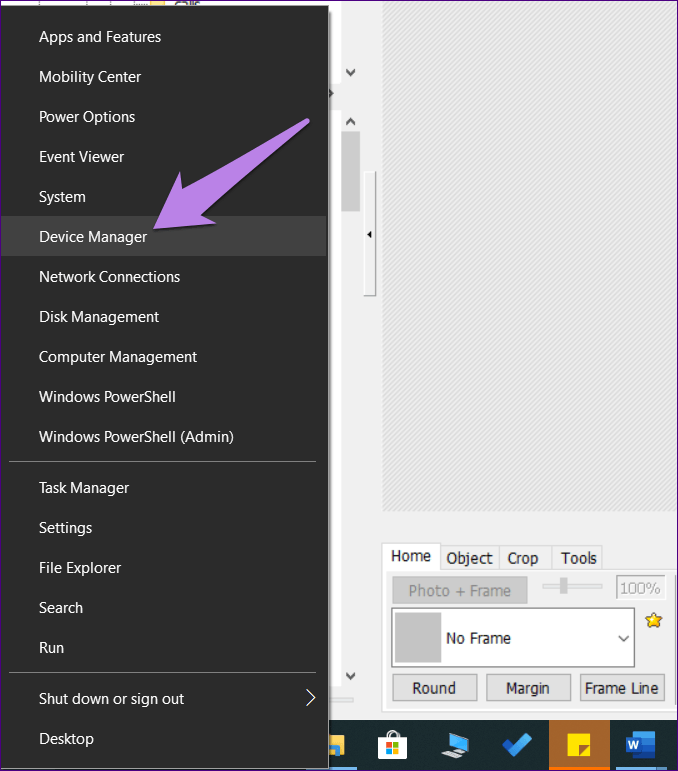Image resolution: width=678 pixels, height=771 pixels.
Task: Switch to the Object tab
Action: 469,558
